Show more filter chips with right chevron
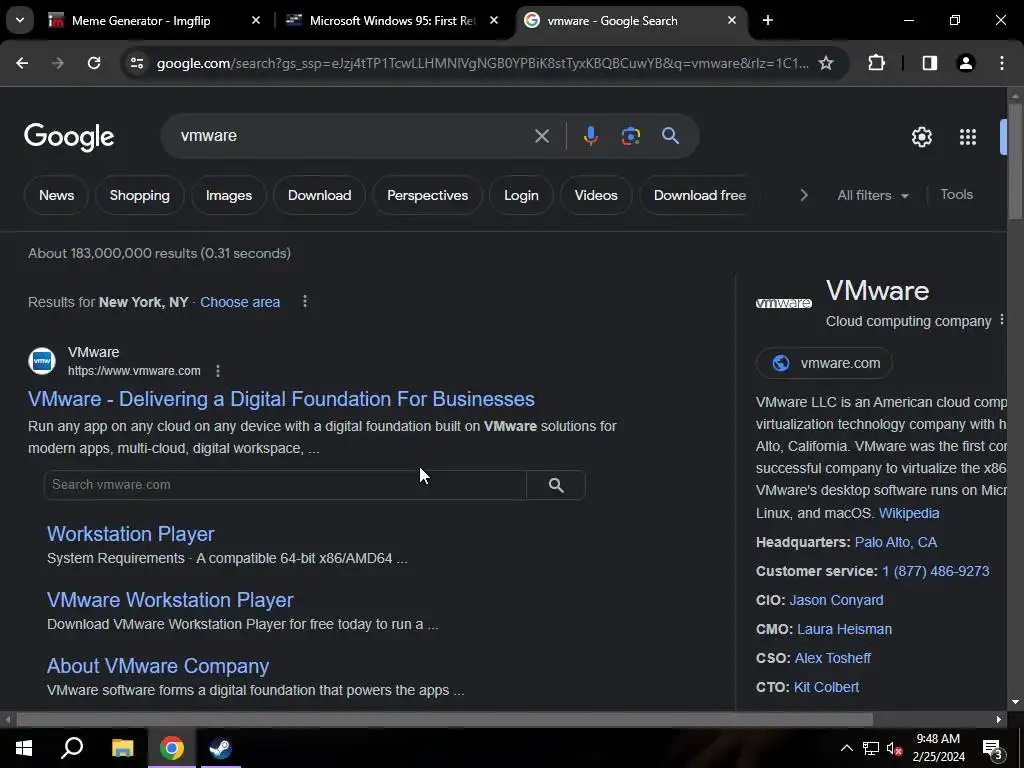Screen dimensions: 1024x768 click(x=804, y=195)
